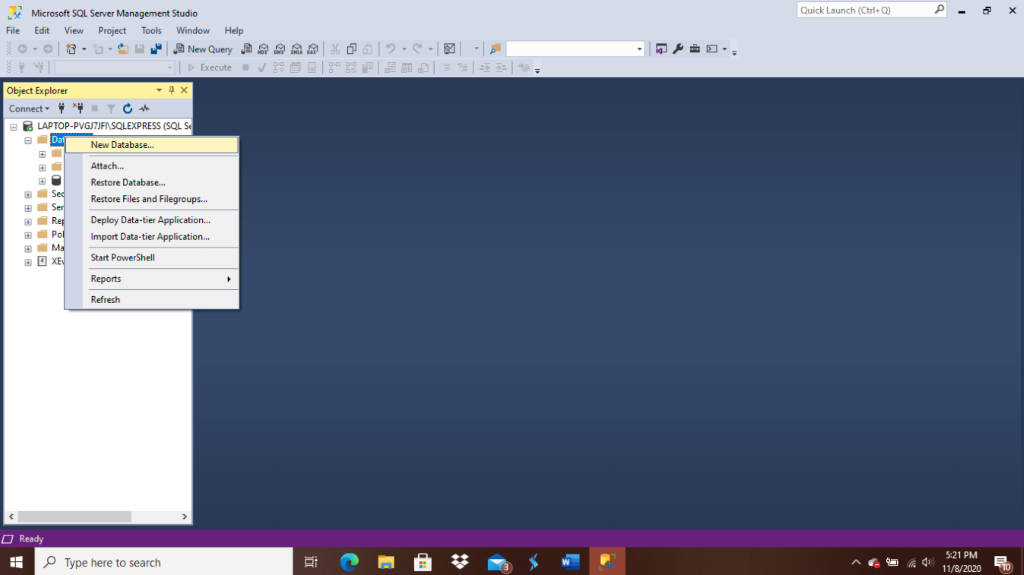Click the MDX query icon

click(x=263, y=49)
